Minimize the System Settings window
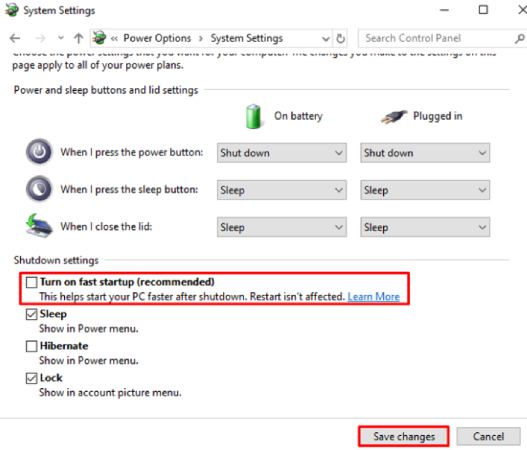The image size is (527, 450). (x=445, y=10)
